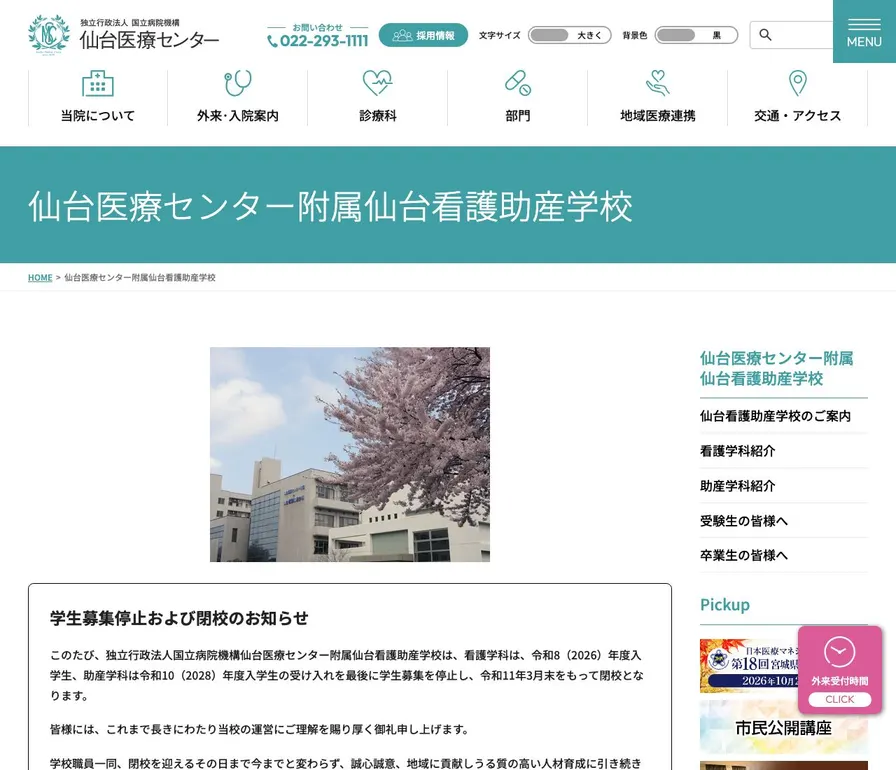
Task: Open sidebar link 受験生の皆様へ
Action: click(783, 520)
